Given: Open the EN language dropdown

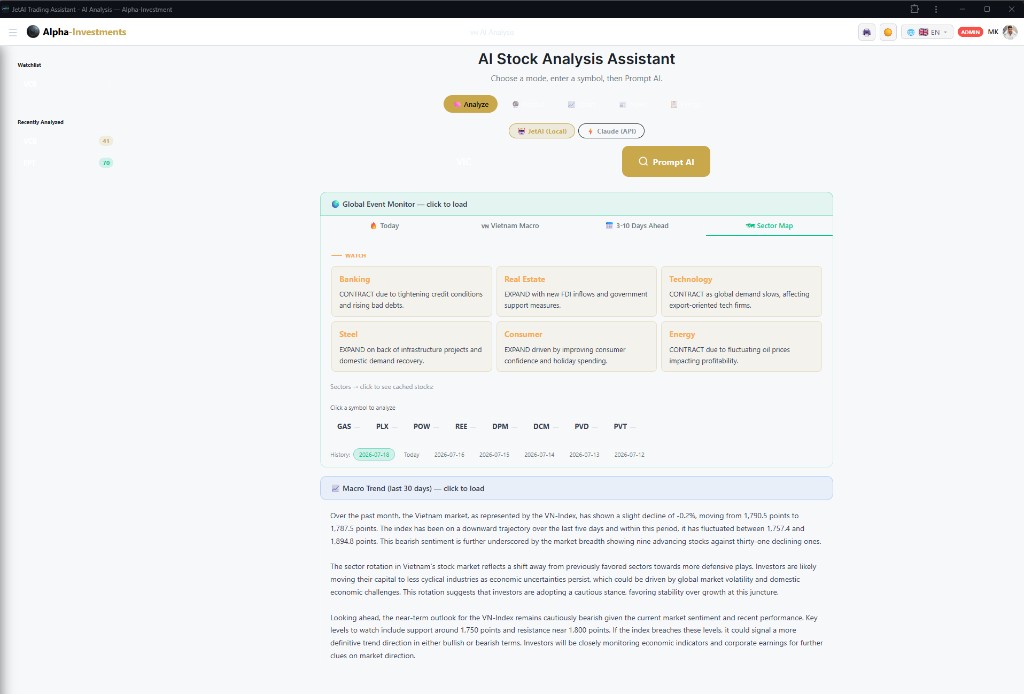Looking at the screenshot, I should 927,32.
